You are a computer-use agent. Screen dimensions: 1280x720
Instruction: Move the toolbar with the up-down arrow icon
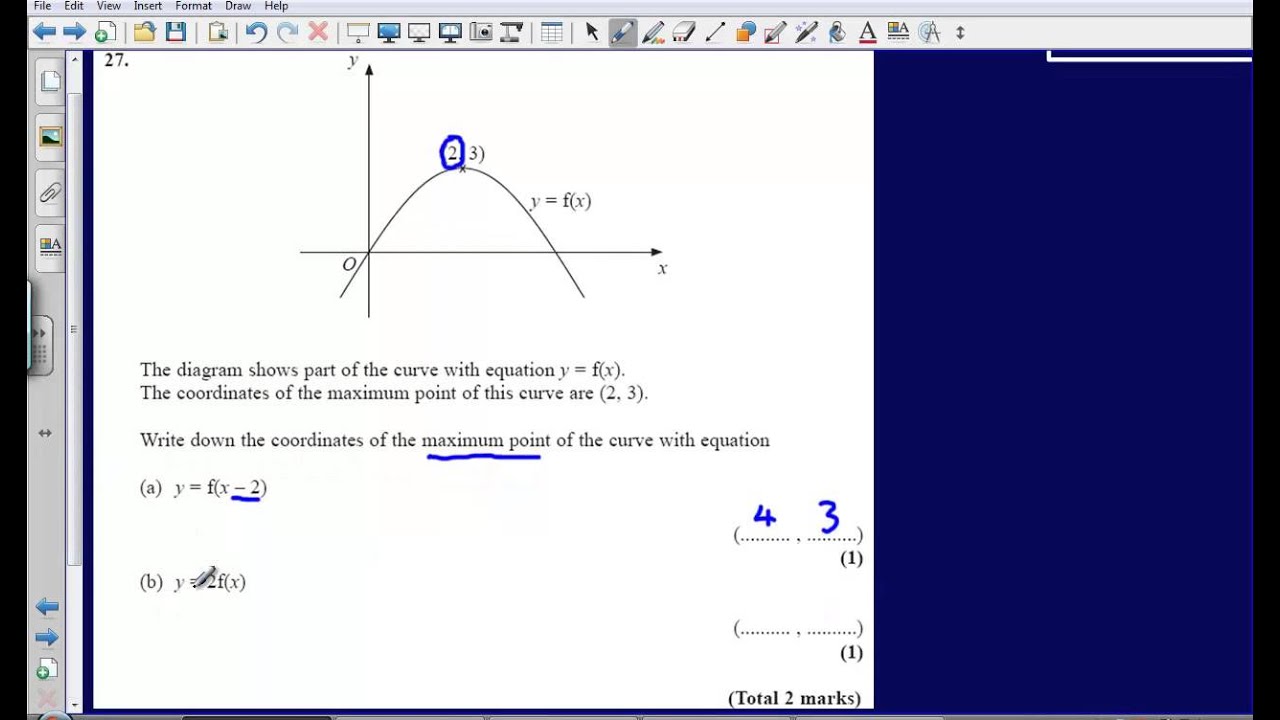pos(960,32)
